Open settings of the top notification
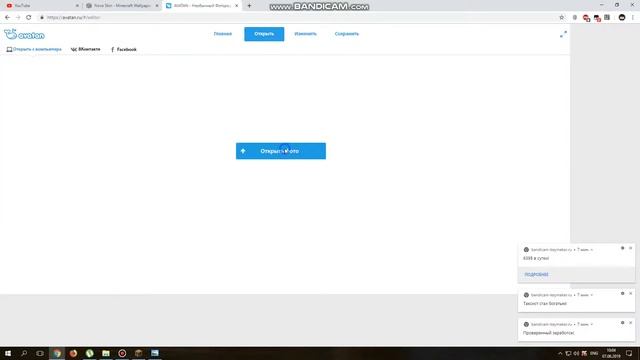 pyautogui.click(x=622, y=248)
